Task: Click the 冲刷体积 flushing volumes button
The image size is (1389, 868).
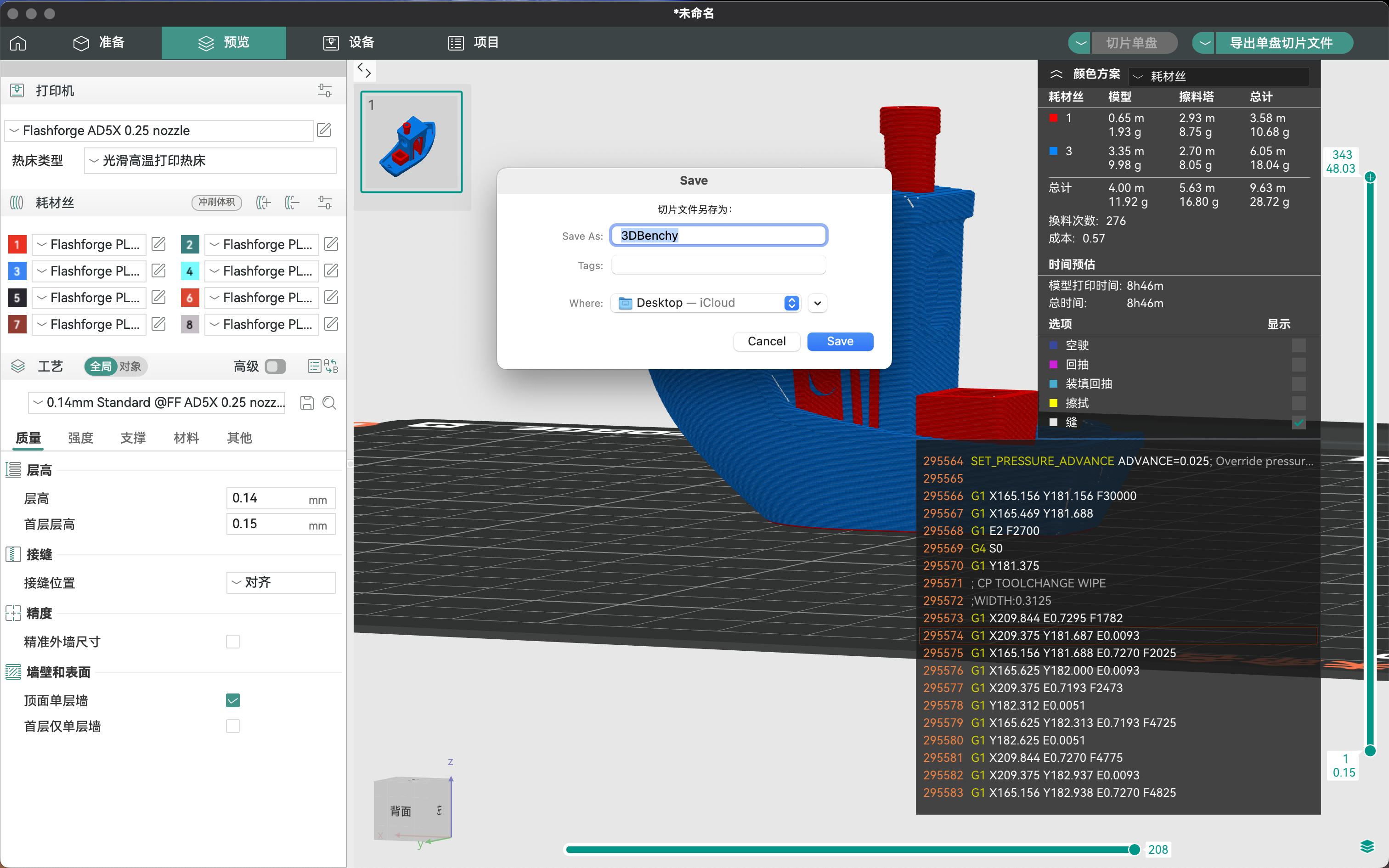Action: click(216, 202)
